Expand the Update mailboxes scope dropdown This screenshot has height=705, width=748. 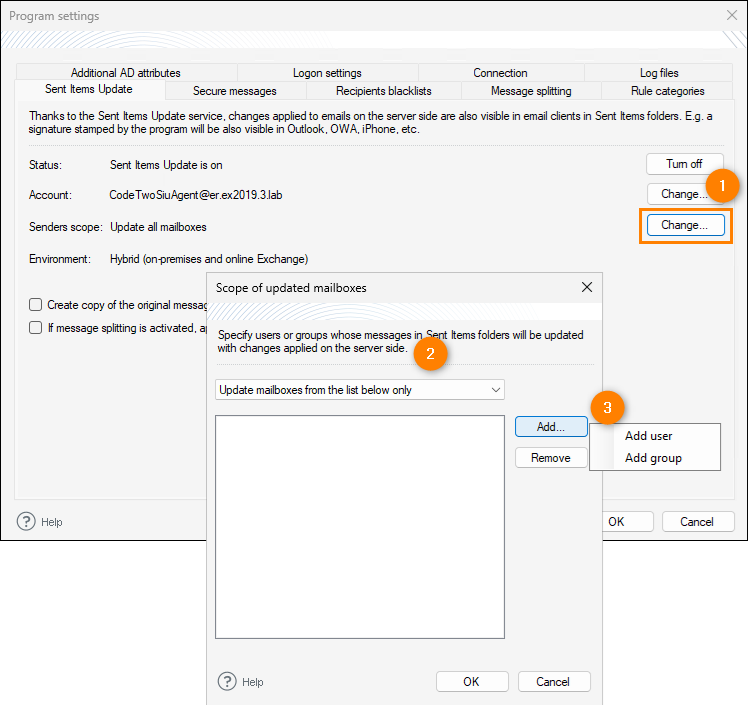[360, 390]
